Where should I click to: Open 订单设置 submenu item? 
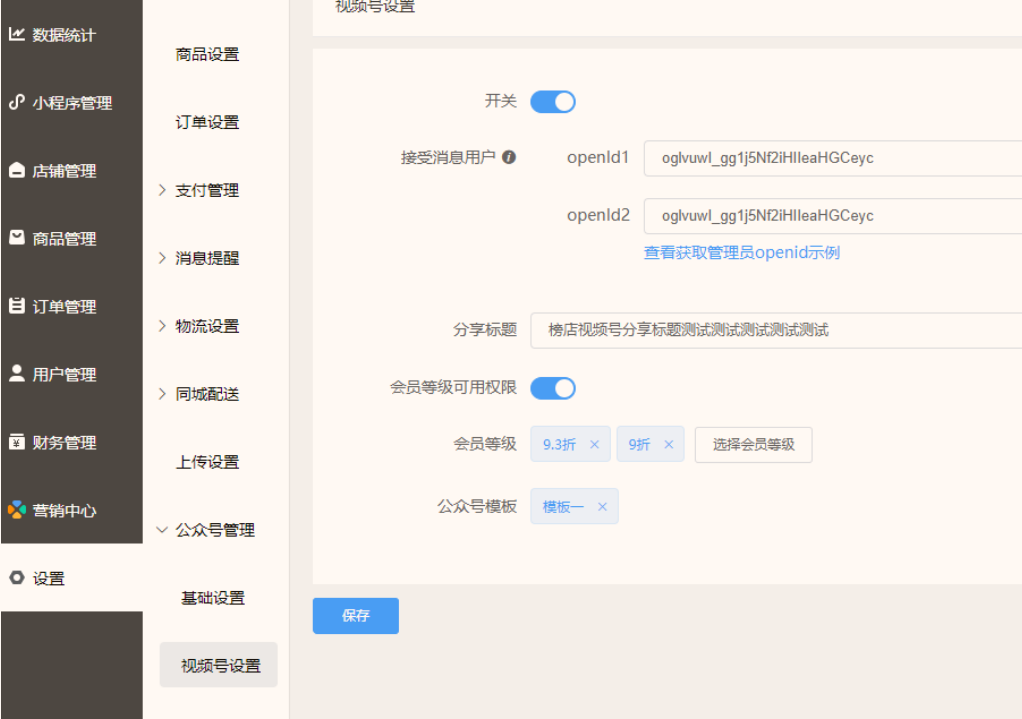[x=207, y=122]
